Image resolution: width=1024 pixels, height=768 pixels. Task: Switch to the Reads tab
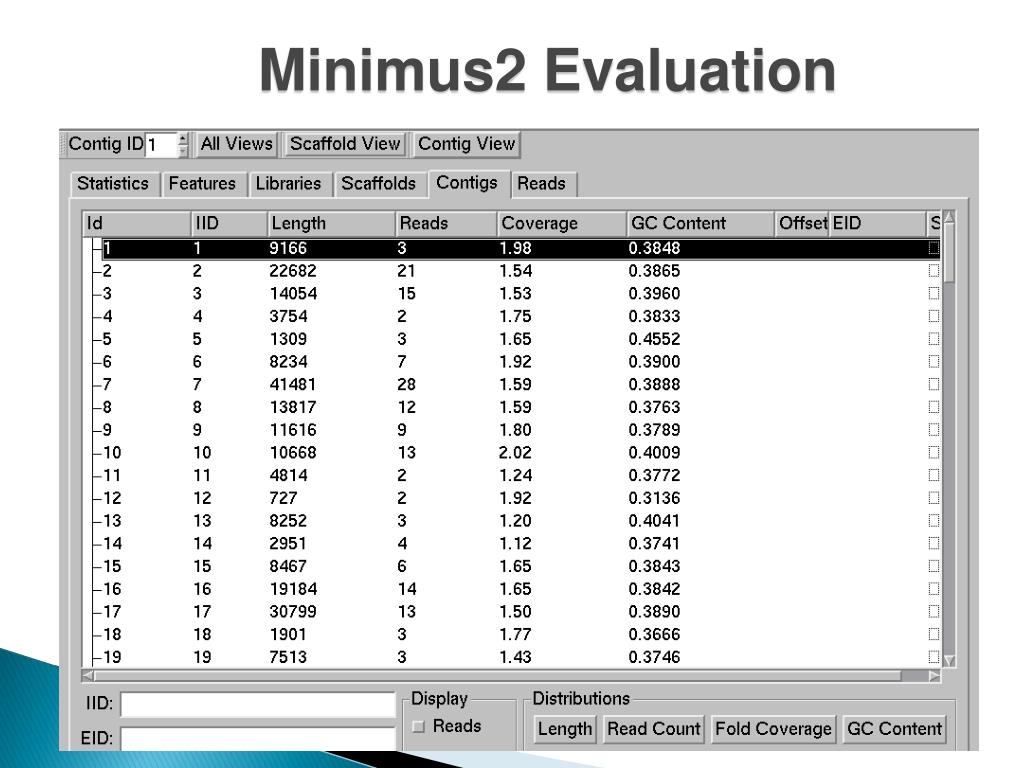541,184
